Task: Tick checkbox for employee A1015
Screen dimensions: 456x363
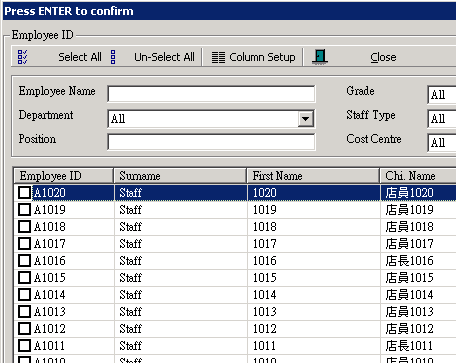Action: 24,278
